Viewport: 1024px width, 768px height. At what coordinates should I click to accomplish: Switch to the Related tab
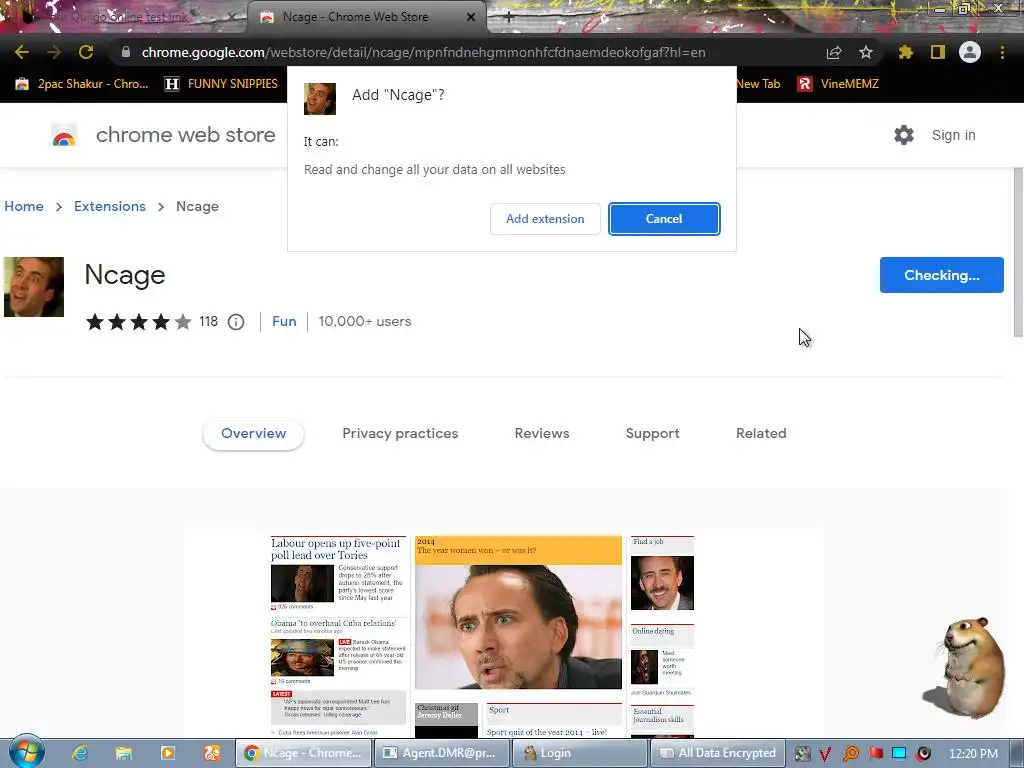tap(761, 434)
